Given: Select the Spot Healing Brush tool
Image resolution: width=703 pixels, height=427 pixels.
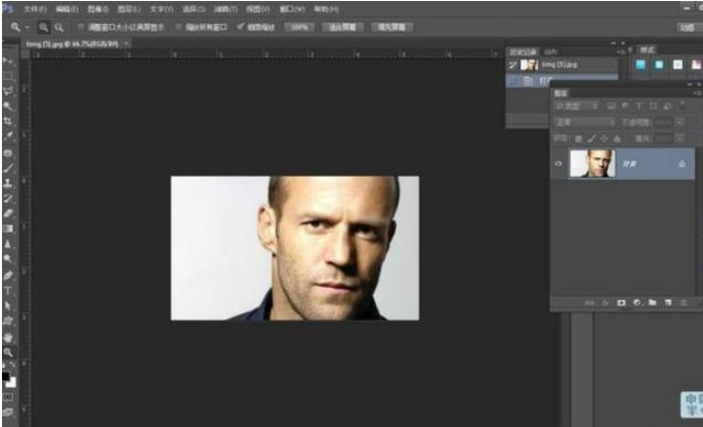Looking at the screenshot, I should [x=8, y=152].
